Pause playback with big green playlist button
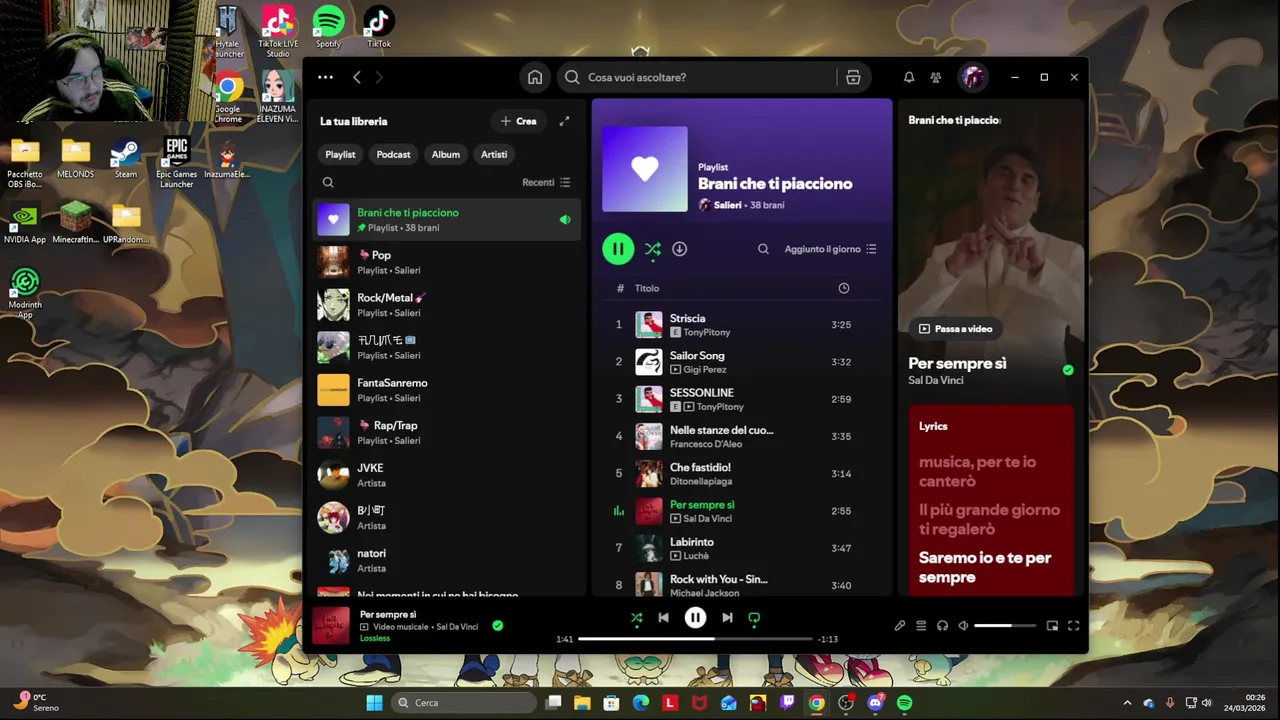Viewport: 1280px width, 720px height. pos(618,249)
